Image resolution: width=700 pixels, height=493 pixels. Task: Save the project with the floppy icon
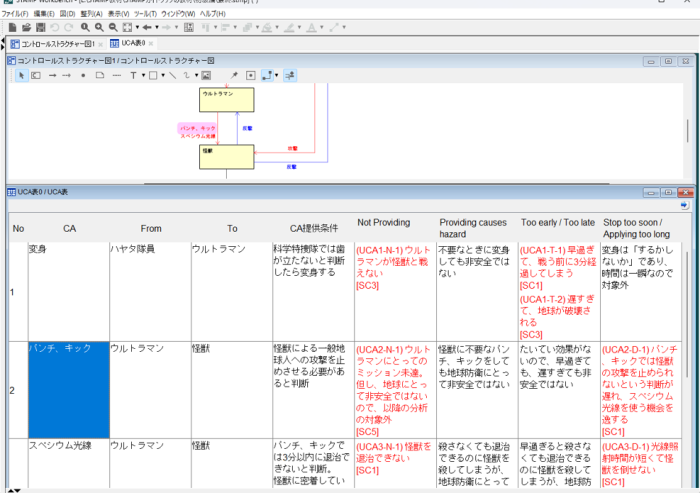41,27
